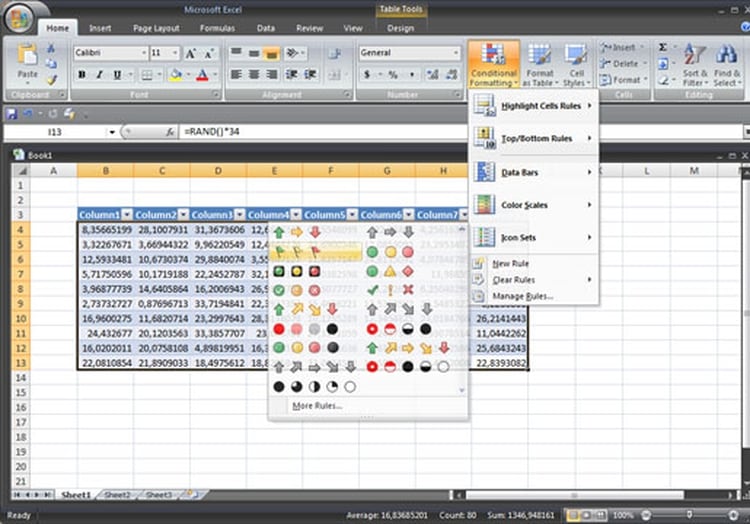Click the Paste icon in Clipboard group

pos(27,60)
